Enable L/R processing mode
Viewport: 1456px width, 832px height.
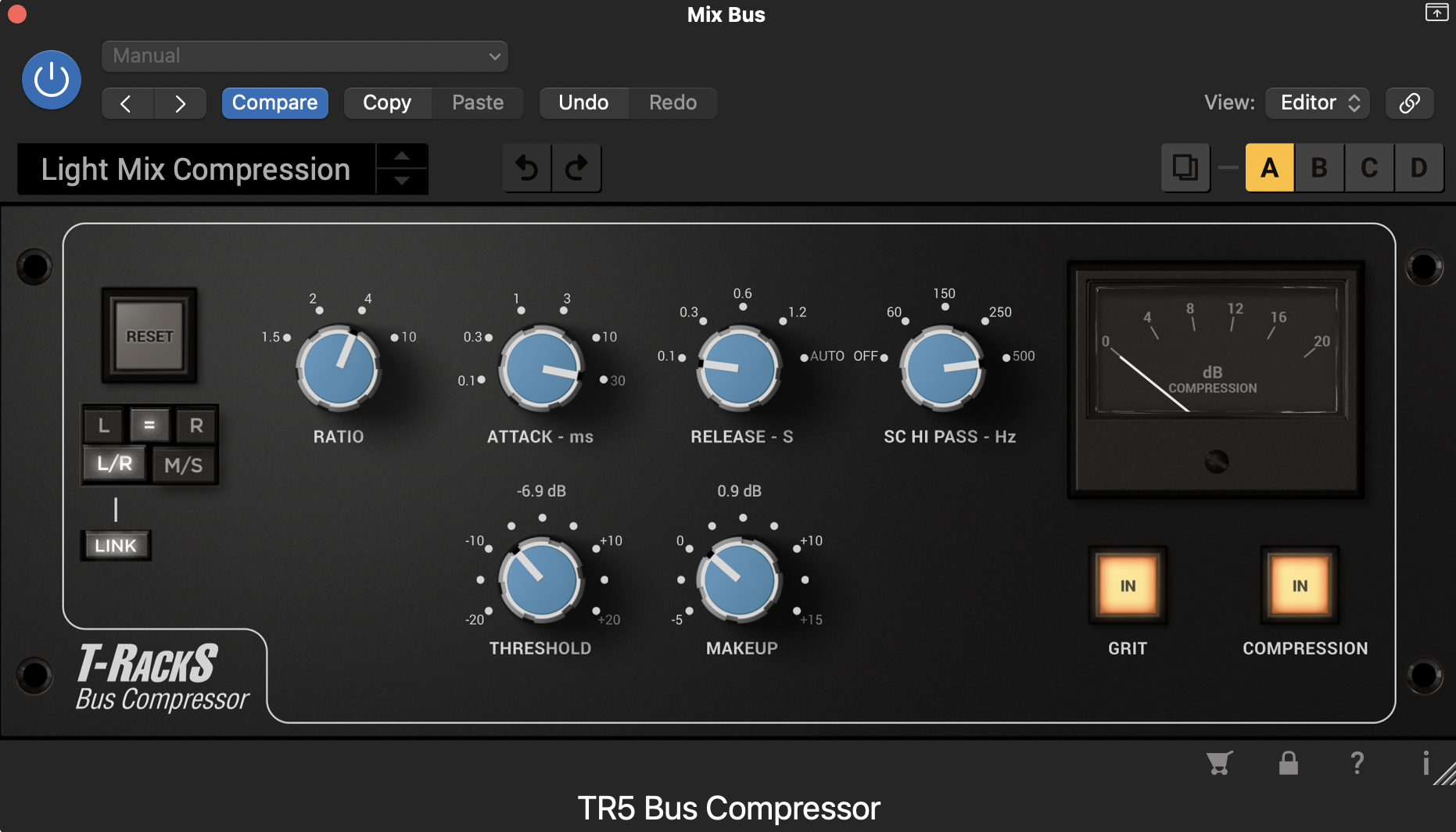point(115,464)
